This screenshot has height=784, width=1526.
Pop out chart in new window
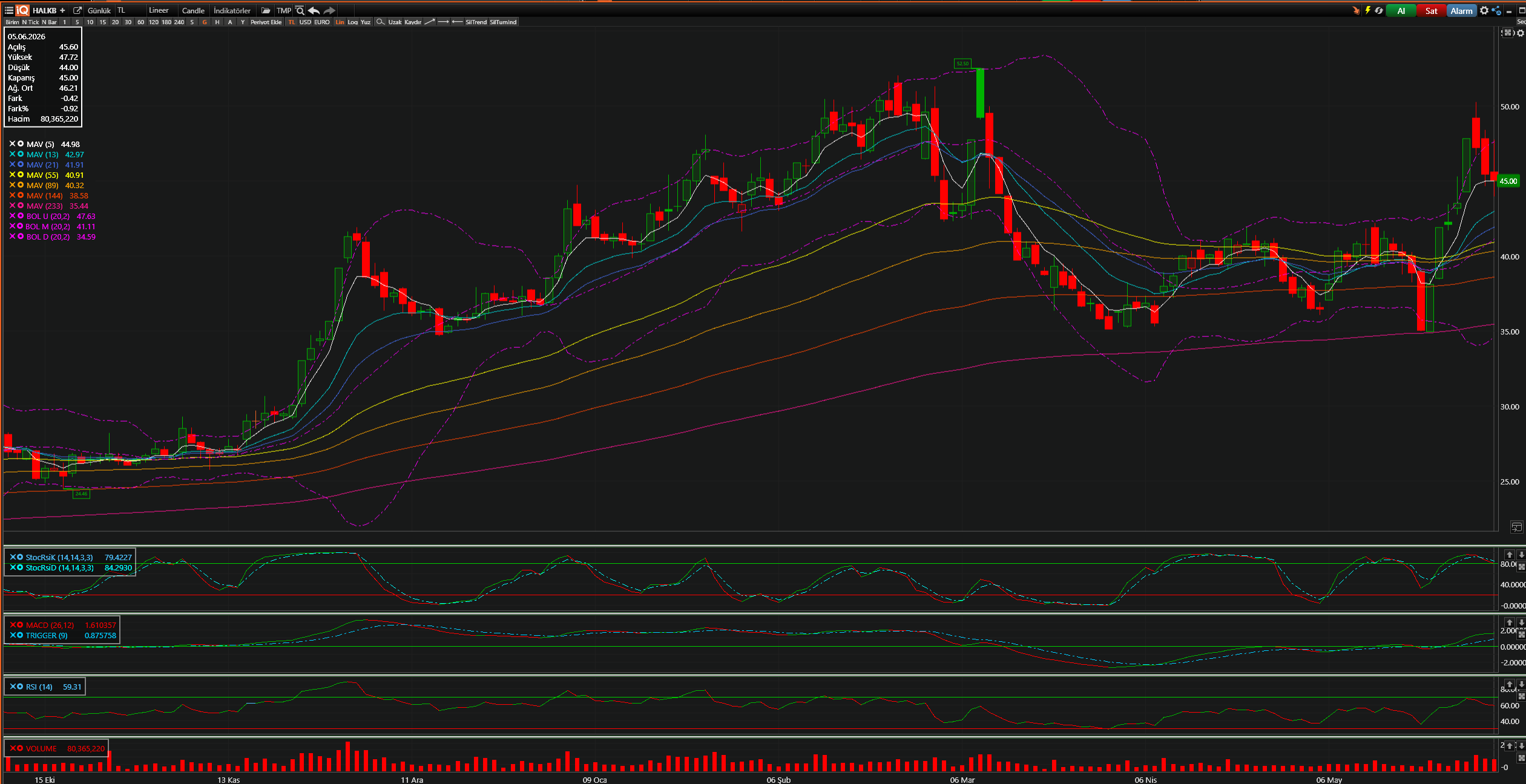tap(77, 10)
